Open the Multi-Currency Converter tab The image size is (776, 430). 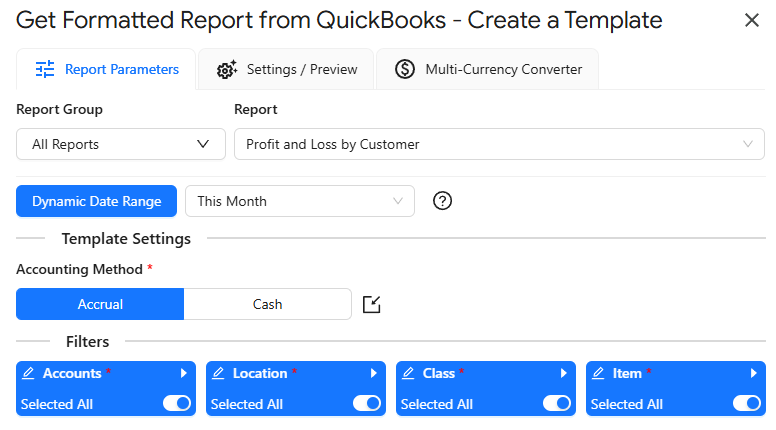(x=487, y=69)
